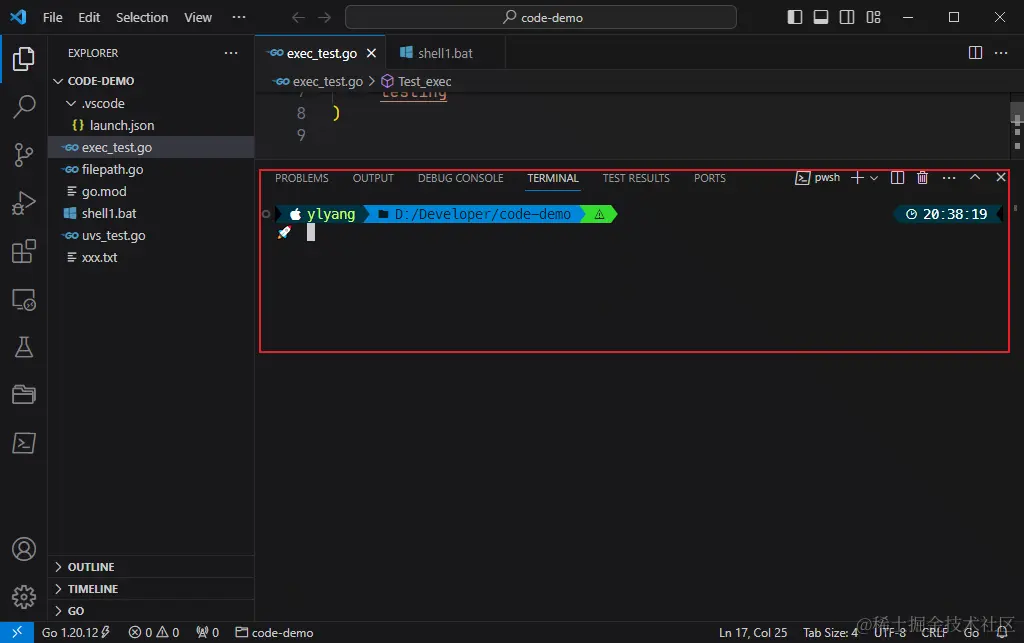
Task: Go forward with the arrow in title bar
Action: (x=324, y=18)
